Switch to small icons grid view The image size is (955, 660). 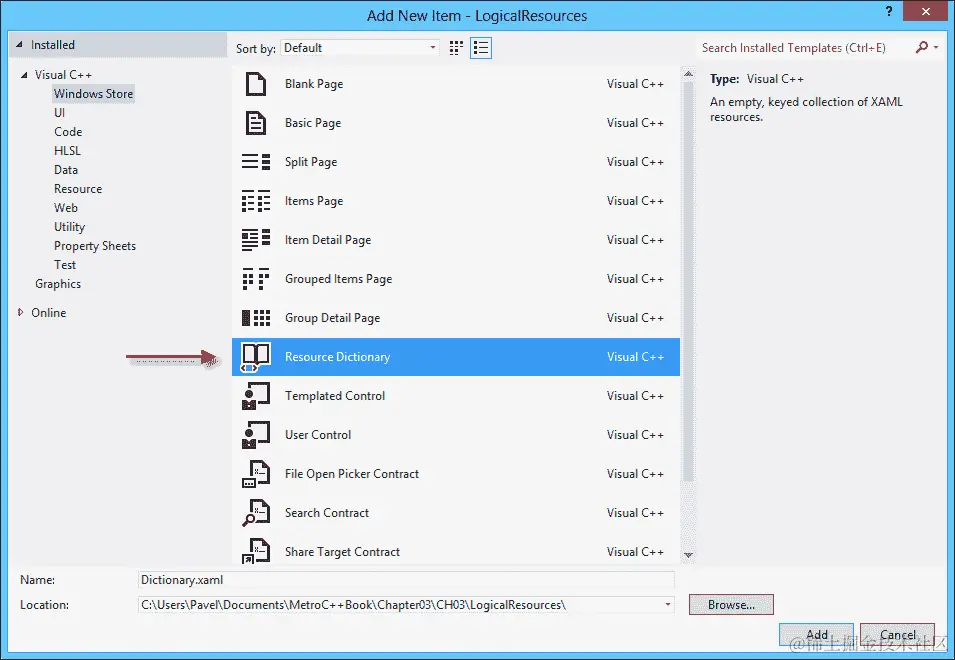point(456,48)
